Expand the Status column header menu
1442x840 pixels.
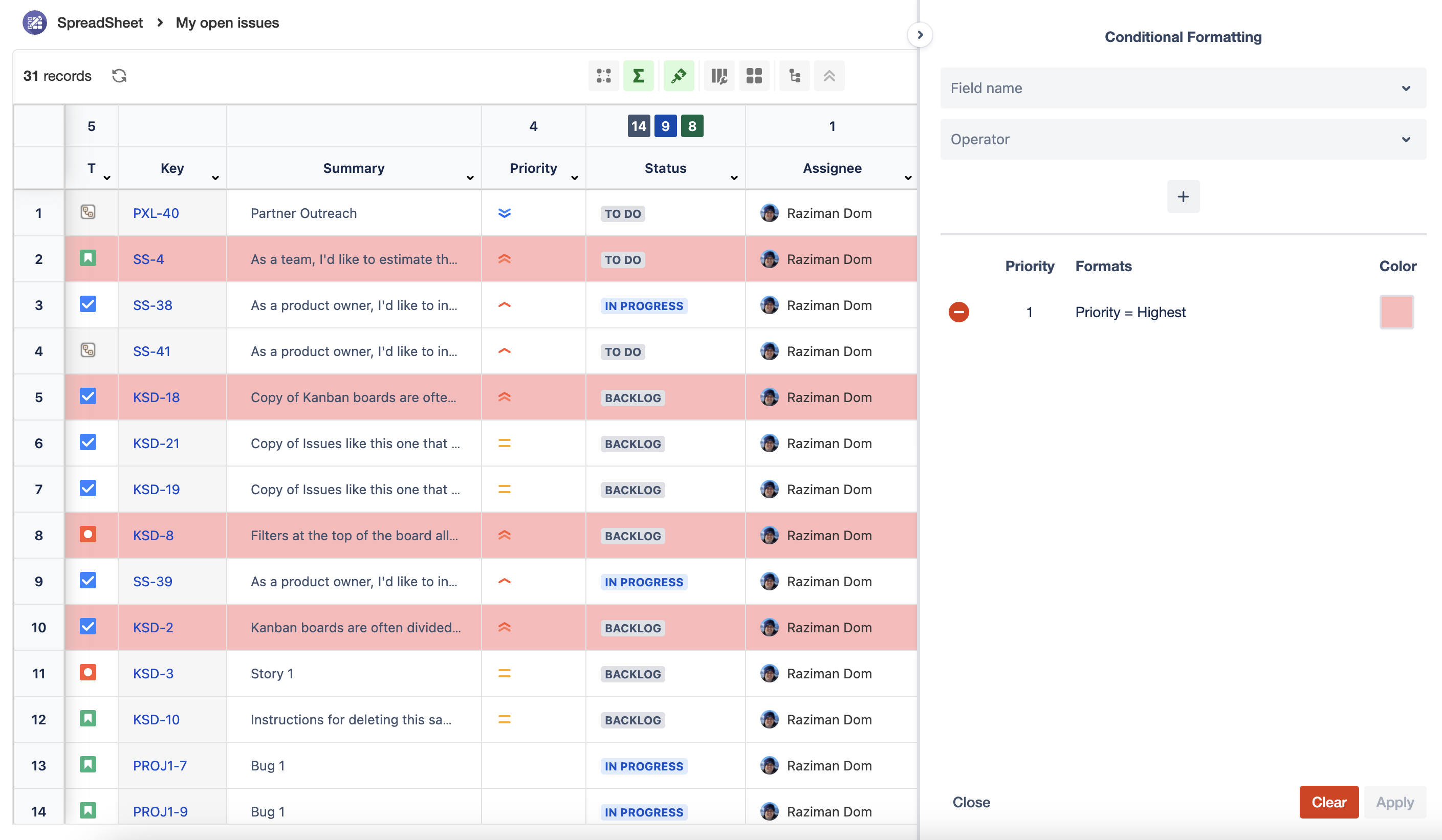click(734, 178)
